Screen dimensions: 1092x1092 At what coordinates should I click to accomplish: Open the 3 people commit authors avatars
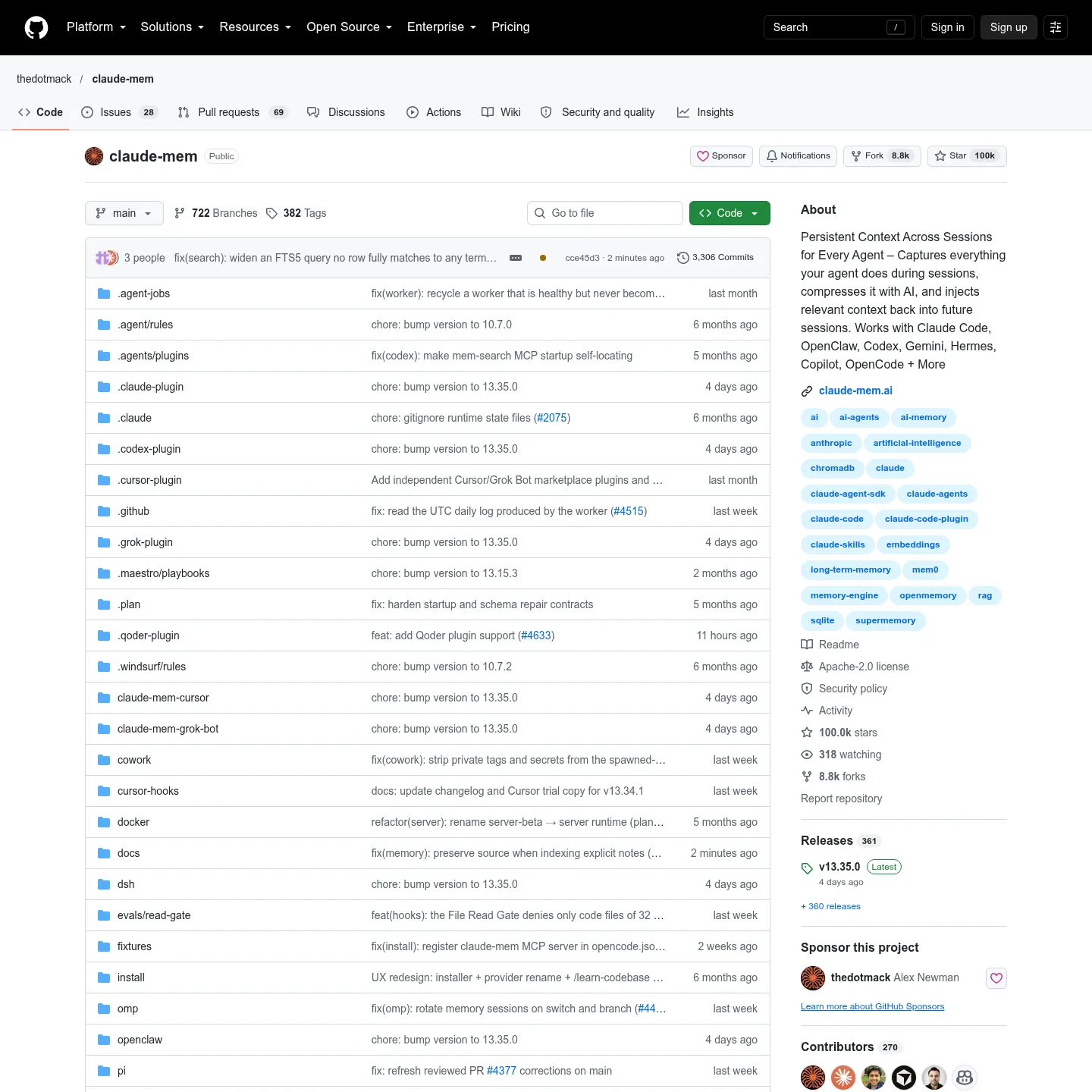click(107, 258)
